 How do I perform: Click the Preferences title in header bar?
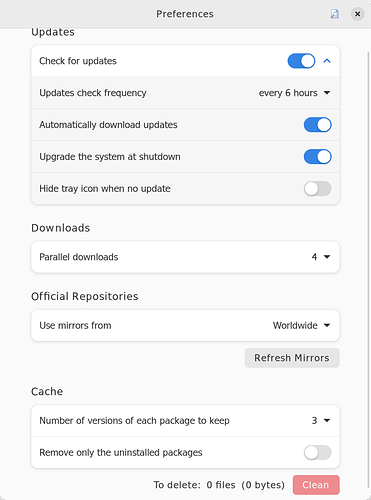click(185, 14)
